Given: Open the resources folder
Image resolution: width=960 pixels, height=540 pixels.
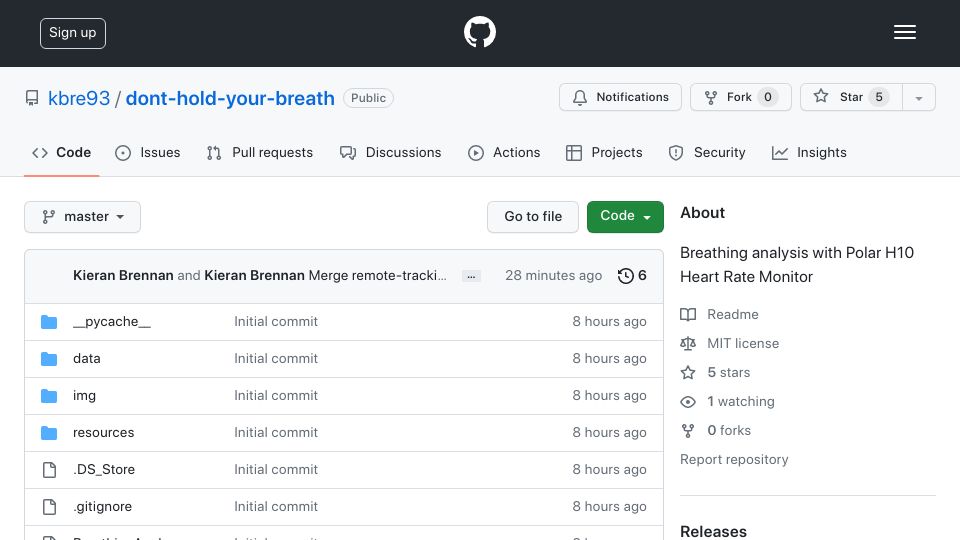Looking at the screenshot, I should pos(103,433).
